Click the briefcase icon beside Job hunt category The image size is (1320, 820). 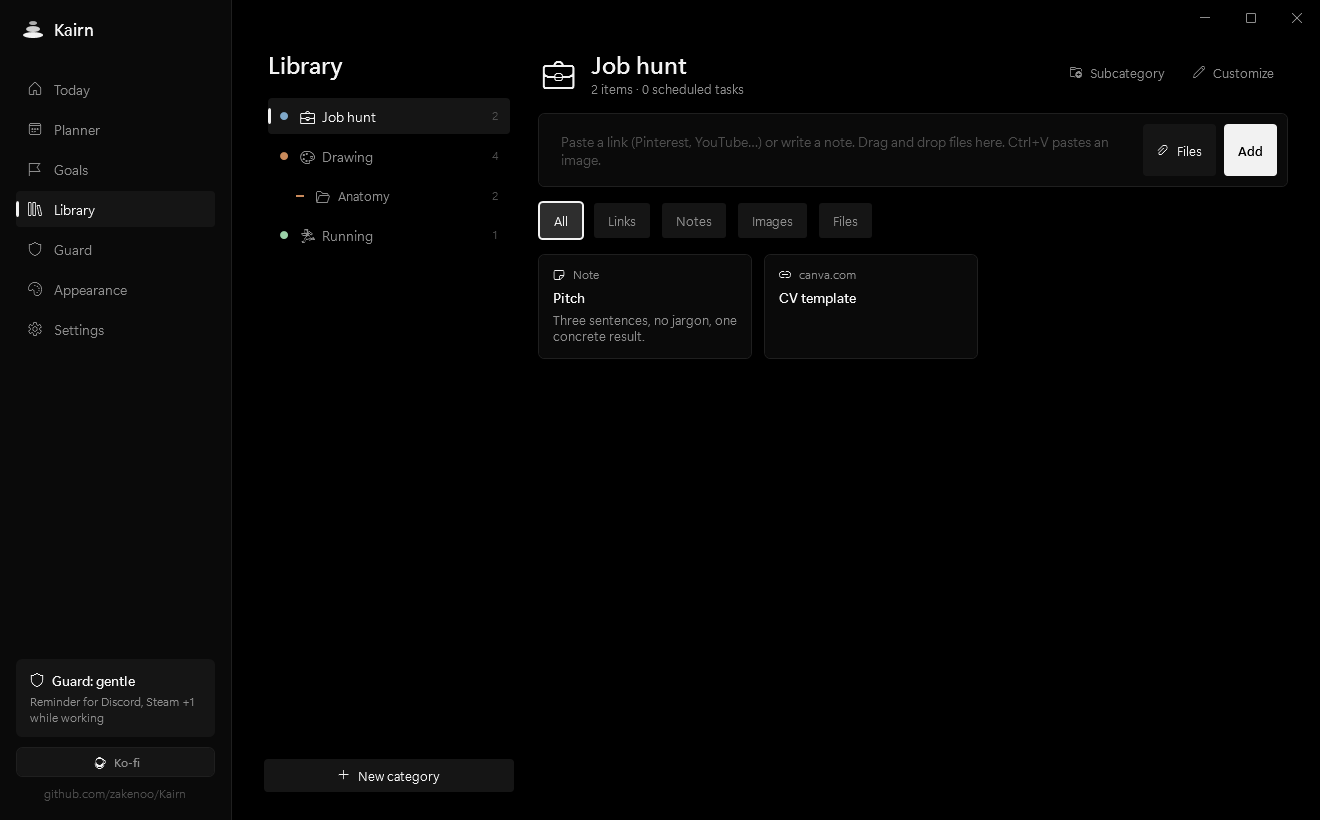pos(308,117)
